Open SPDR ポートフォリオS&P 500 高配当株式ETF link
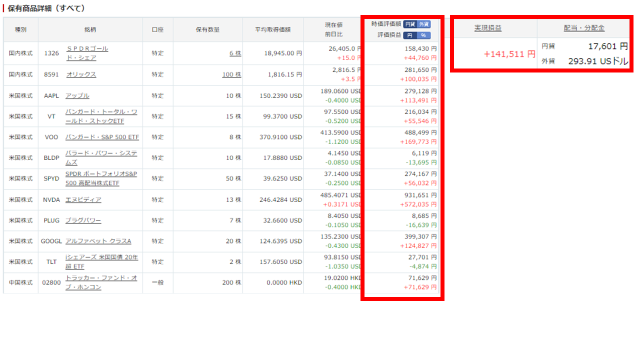The height and width of the screenshot is (360, 640). coord(101,179)
